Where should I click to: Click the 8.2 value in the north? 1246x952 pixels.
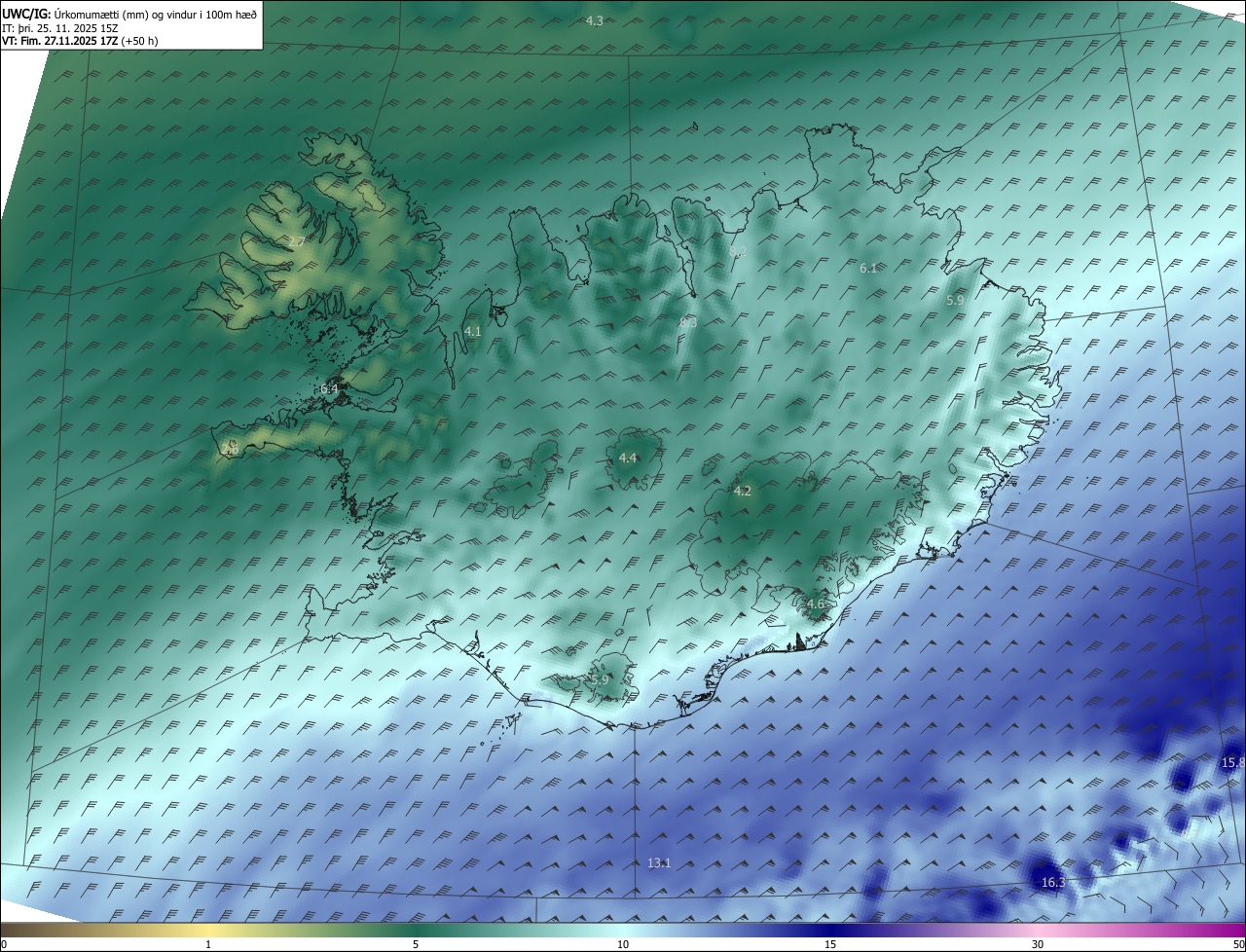738,251
